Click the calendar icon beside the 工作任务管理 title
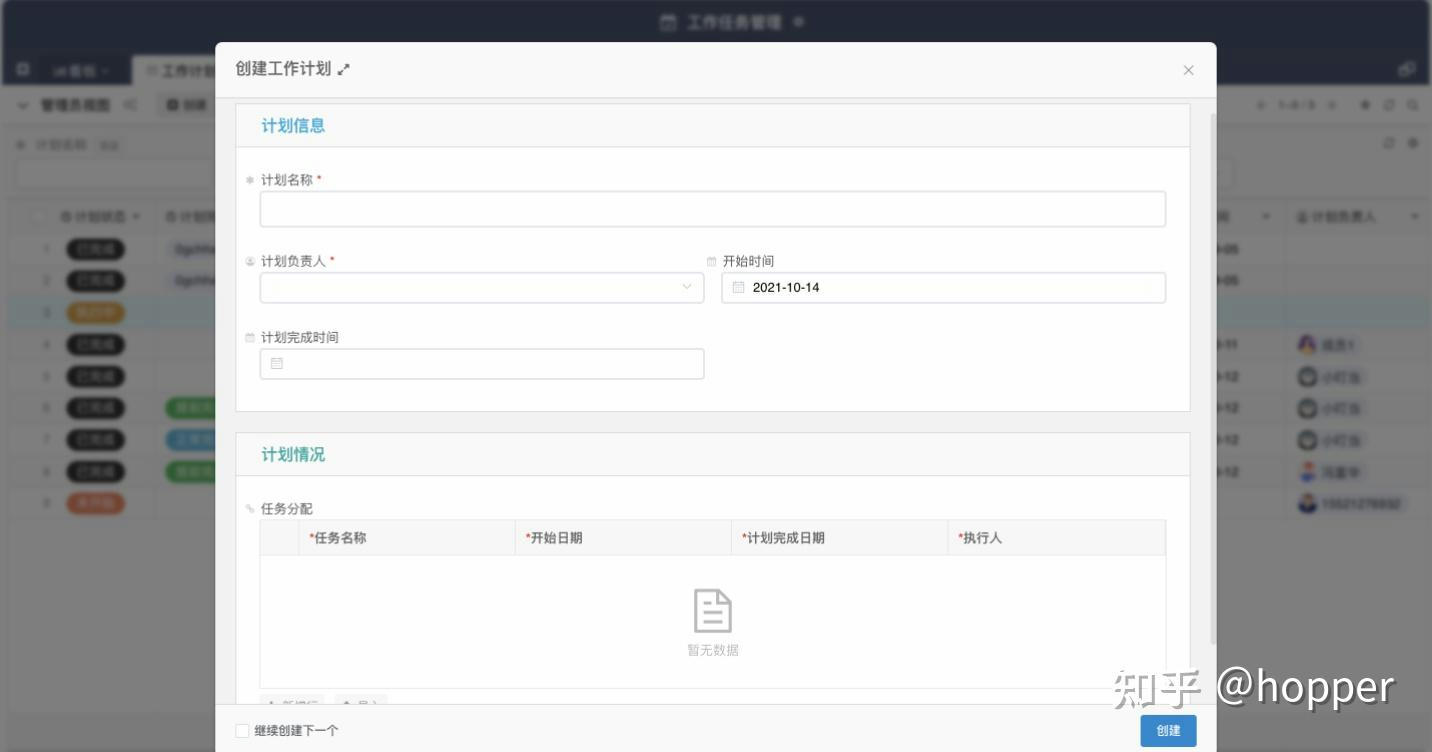Image resolution: width=1432 pixels, height=752 pixels. pos(668,22)
